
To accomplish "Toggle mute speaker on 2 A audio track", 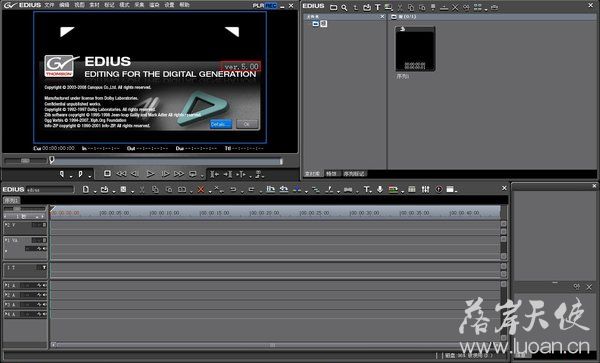I will tap(44, 295).
